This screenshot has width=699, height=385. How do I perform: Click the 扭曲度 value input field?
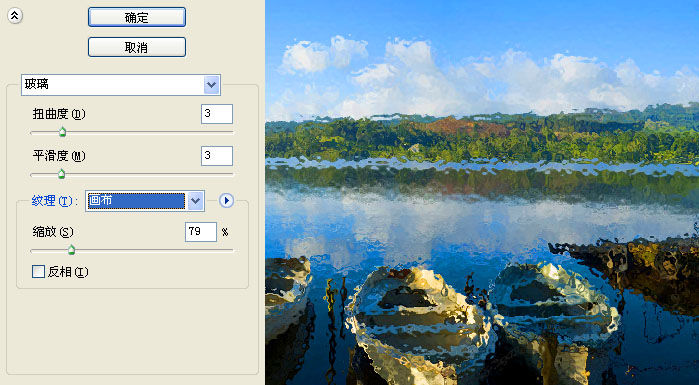(217, 114)
